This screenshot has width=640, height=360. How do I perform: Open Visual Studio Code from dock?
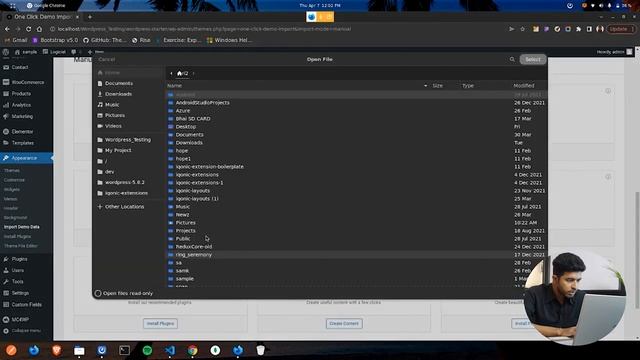point(170,350)
